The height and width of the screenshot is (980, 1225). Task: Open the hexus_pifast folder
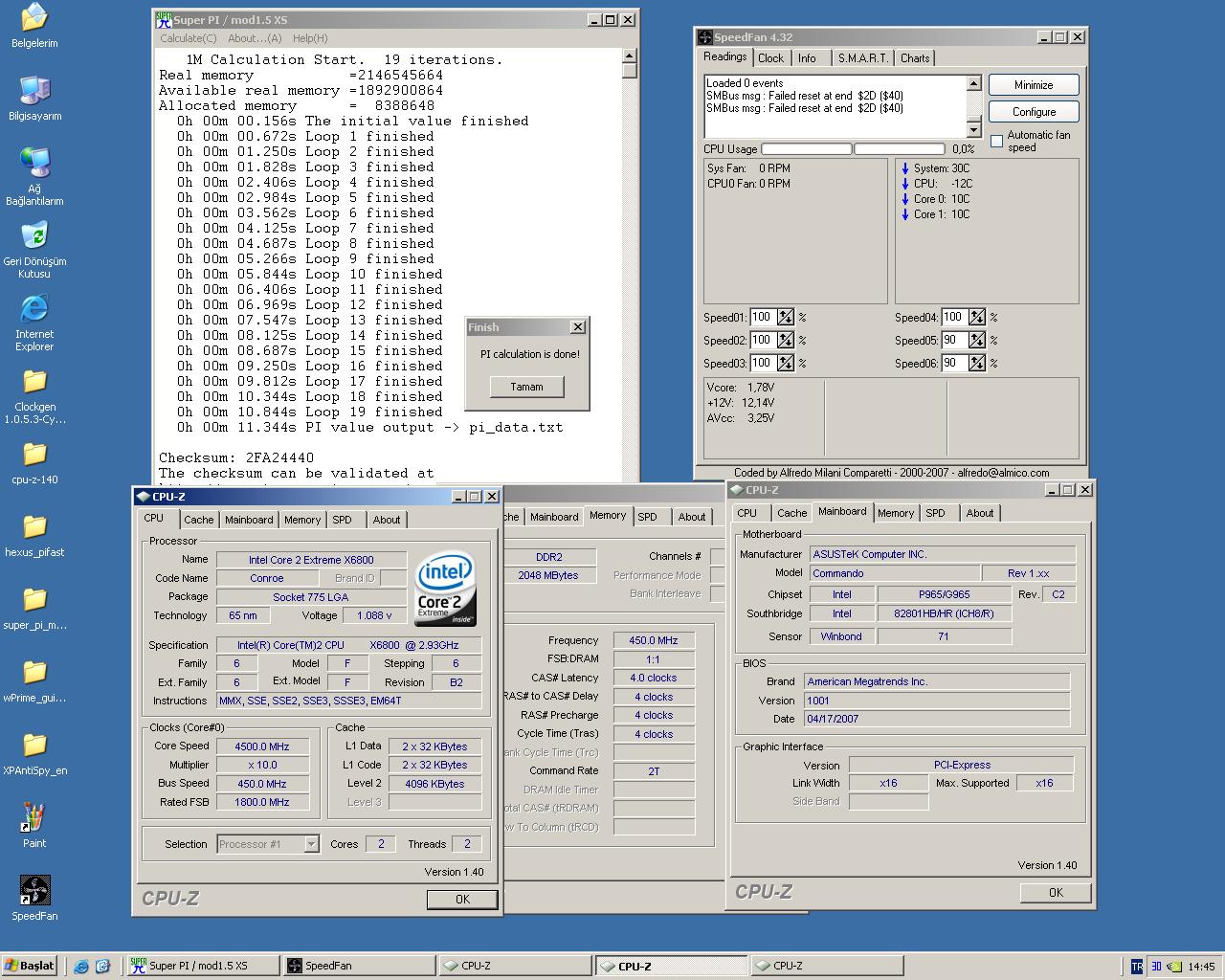pyautogui.click(x=34, y=535)
